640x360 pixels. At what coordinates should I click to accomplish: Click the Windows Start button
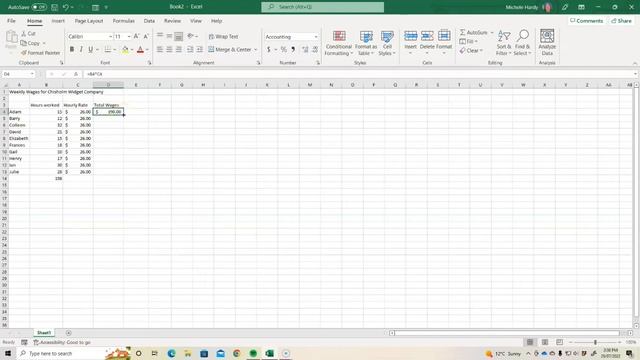click(x=8, y=353)
